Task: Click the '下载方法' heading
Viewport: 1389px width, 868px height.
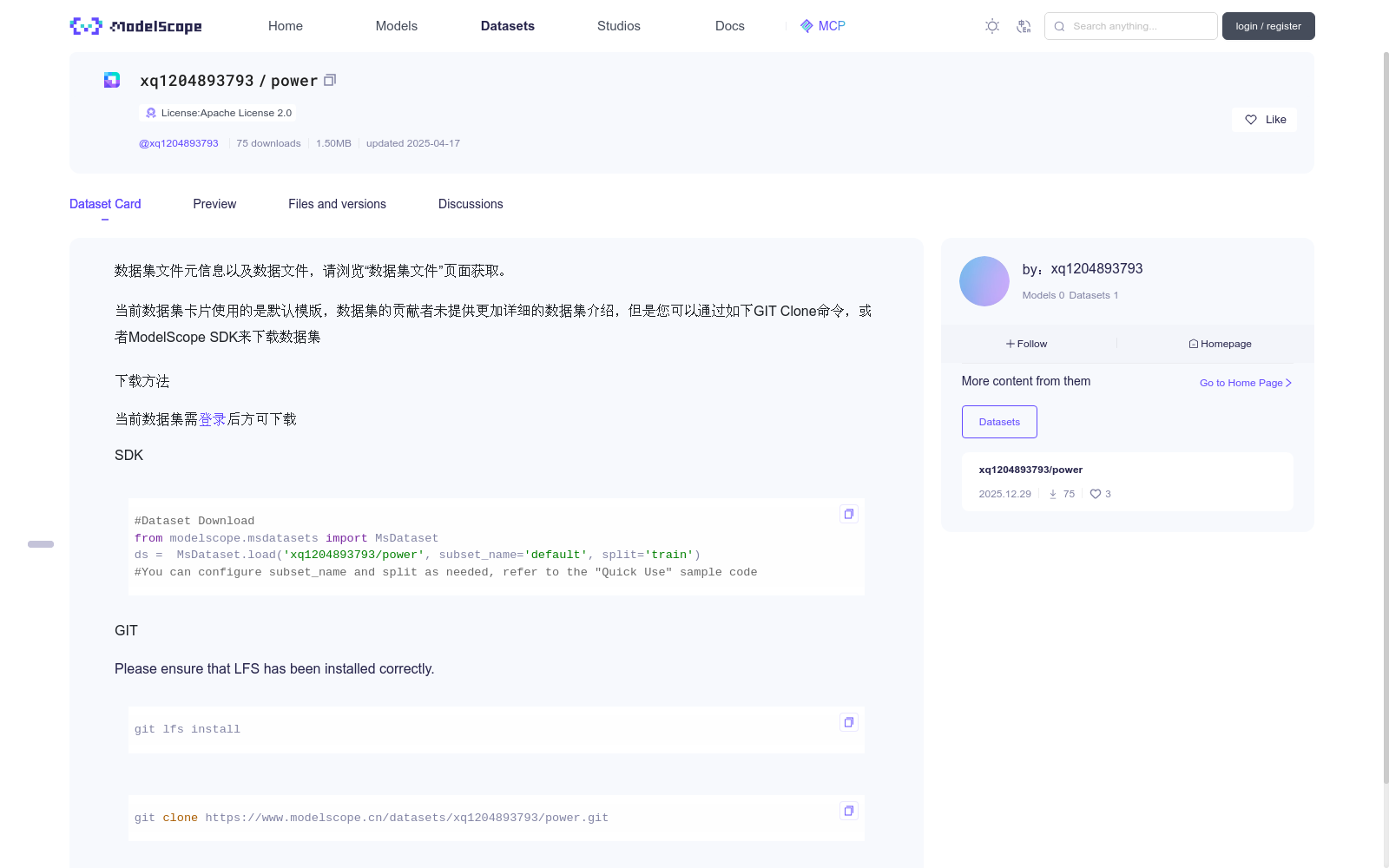Action: click(142, 381)
